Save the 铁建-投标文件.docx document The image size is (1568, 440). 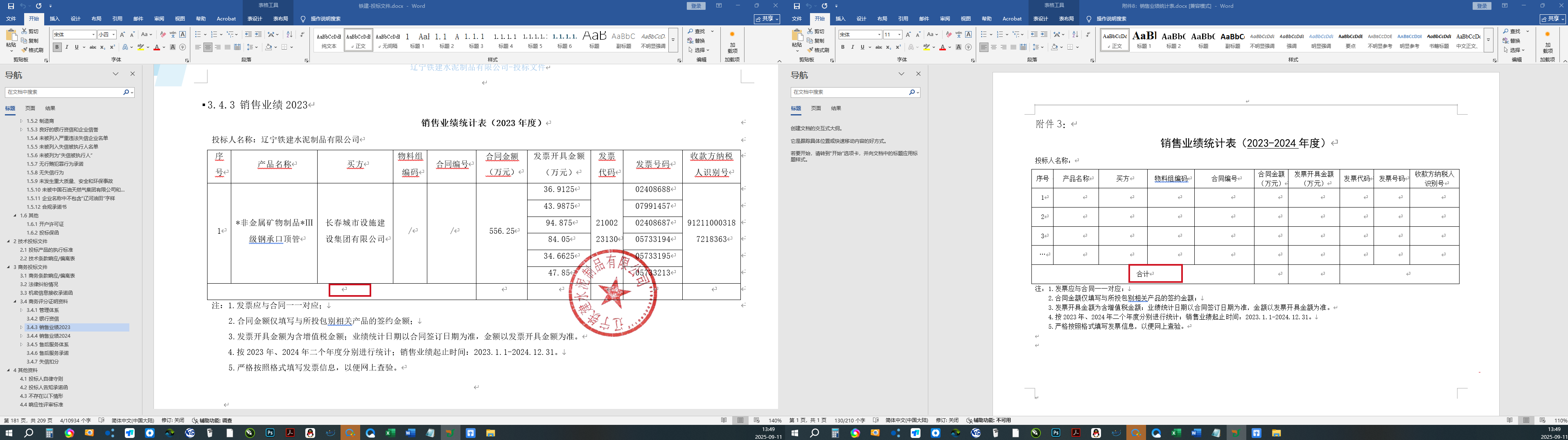10,6
